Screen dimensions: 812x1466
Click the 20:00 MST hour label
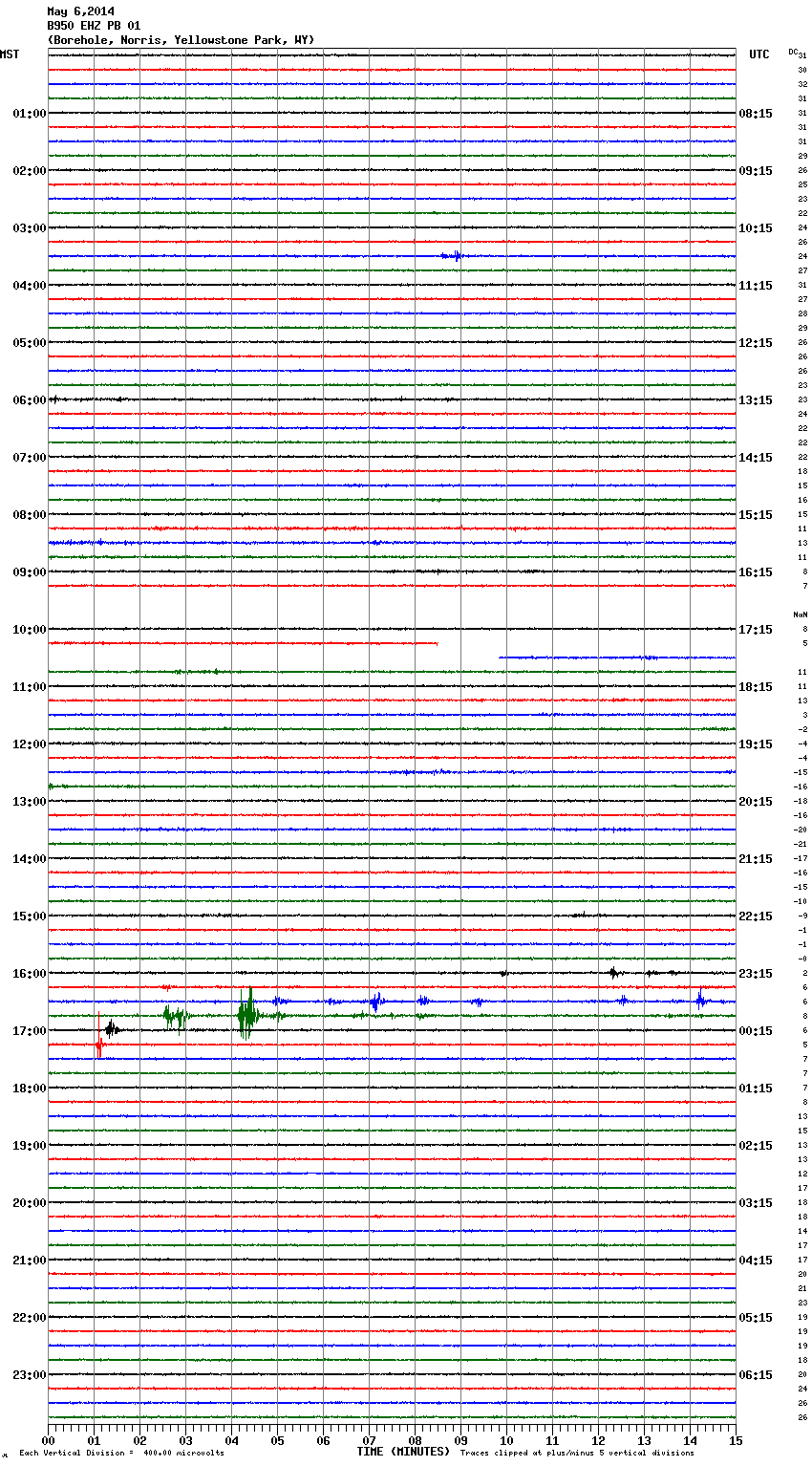click(29, 1203)
